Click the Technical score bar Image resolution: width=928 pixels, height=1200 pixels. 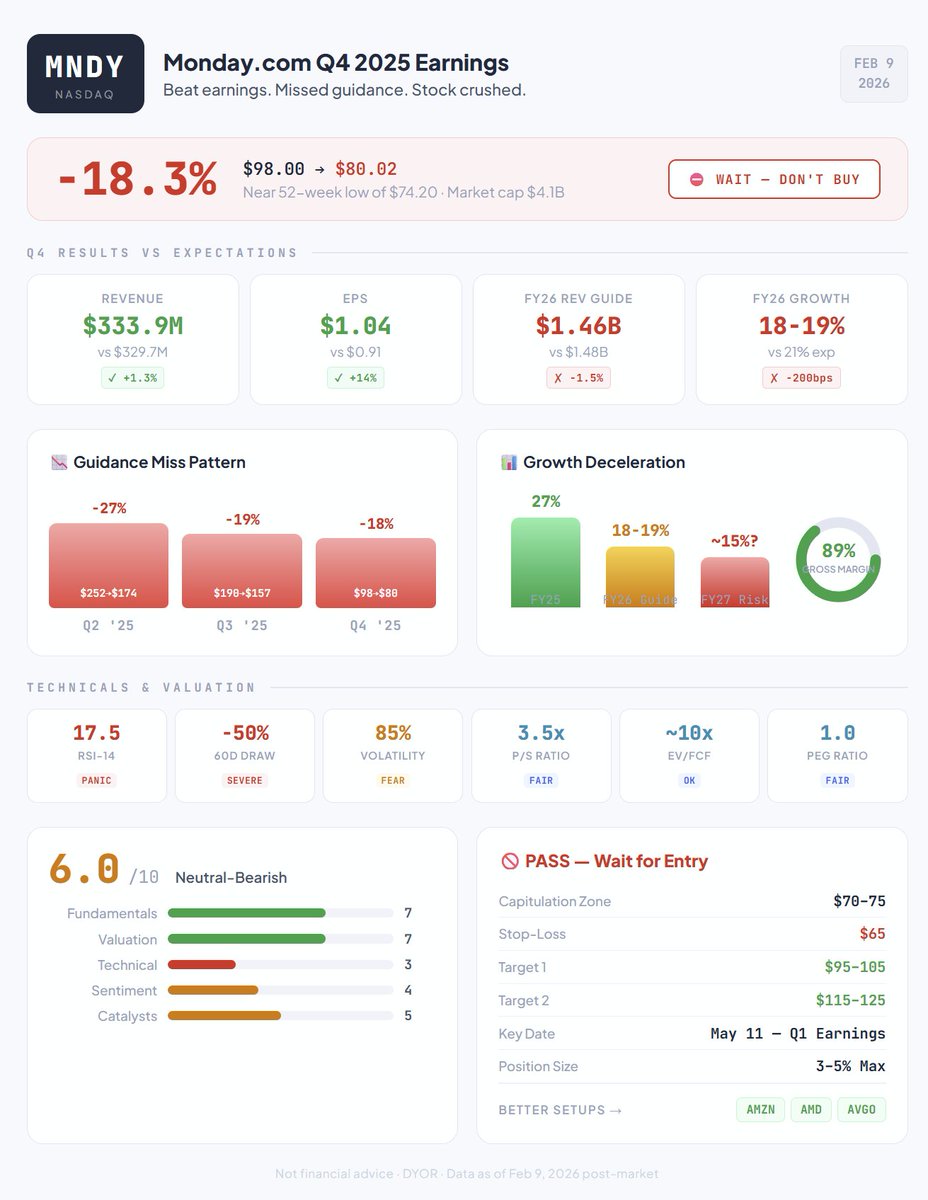pyautogui.click(x=280, y=965)
